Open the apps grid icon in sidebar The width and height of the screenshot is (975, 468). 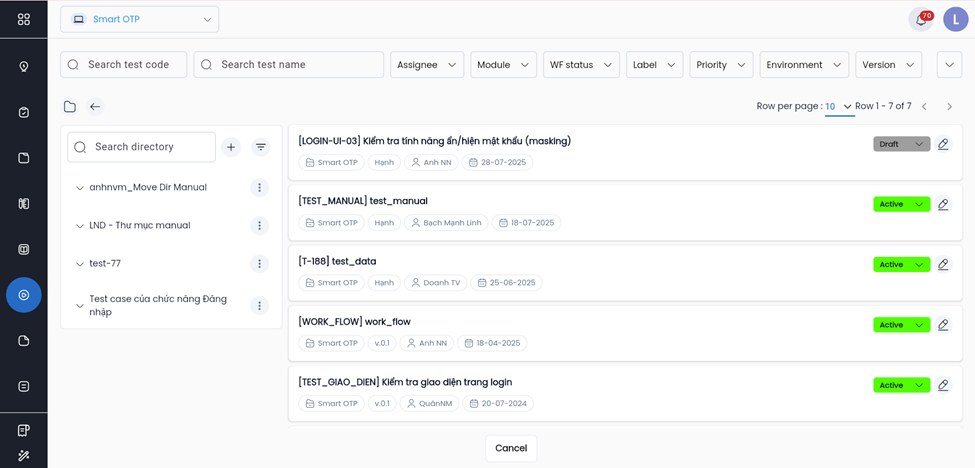pos(24,19)
